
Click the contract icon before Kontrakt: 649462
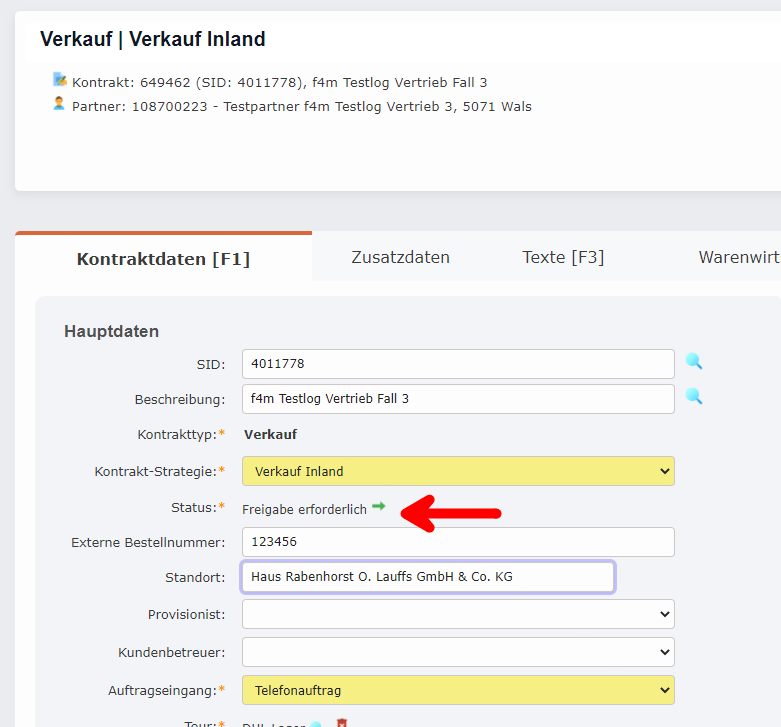pos(60,79)
